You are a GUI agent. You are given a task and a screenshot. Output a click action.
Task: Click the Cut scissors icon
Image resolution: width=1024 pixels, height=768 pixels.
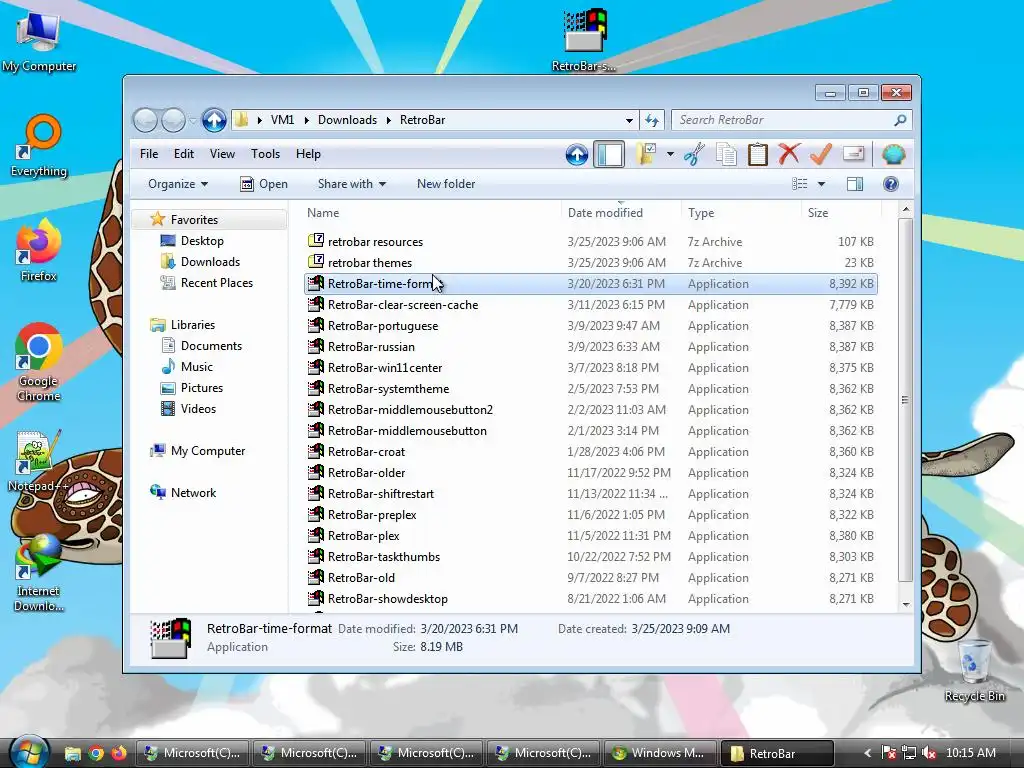tap(695, 155)
